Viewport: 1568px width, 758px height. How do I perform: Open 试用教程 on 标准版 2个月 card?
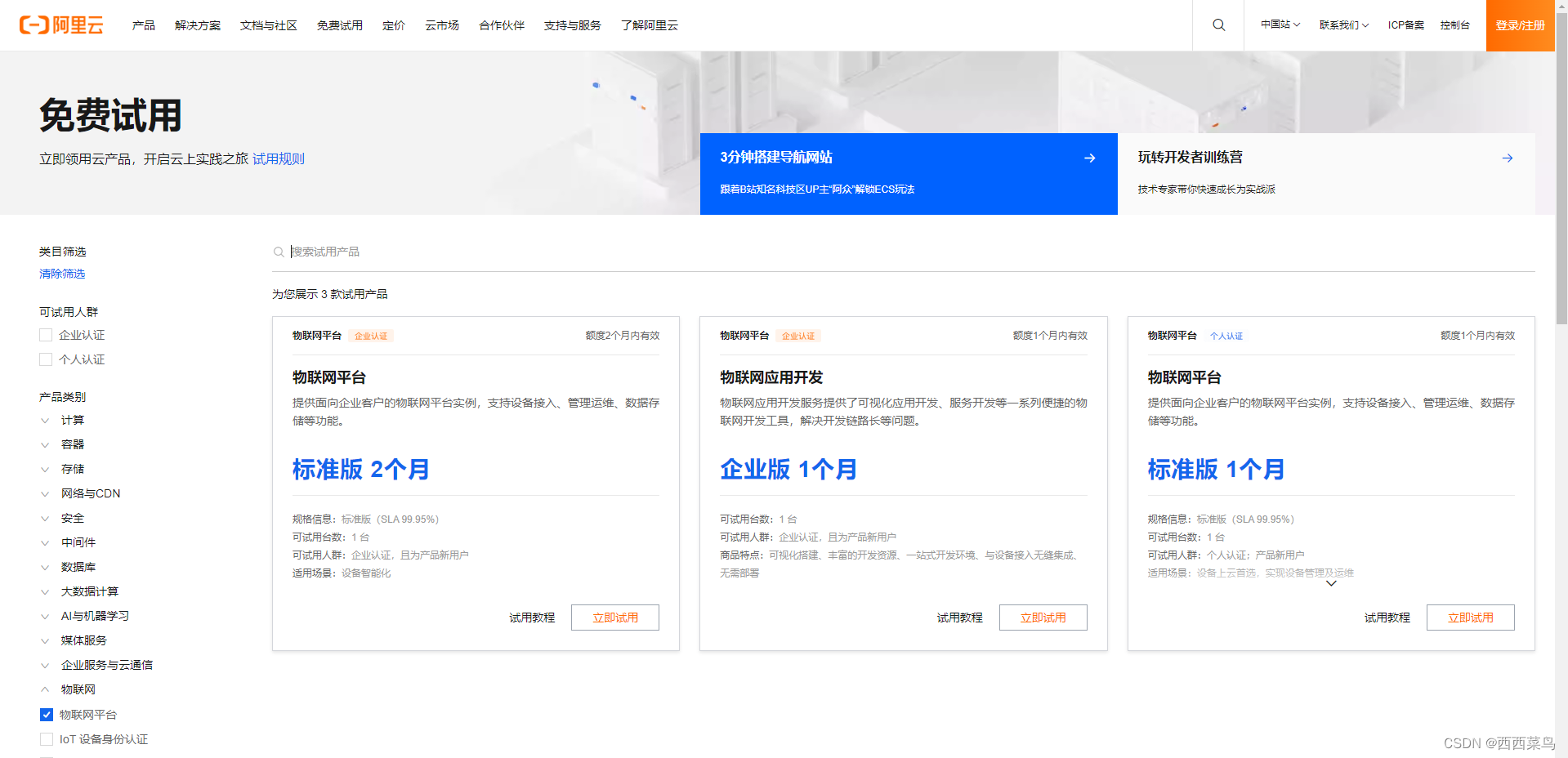tap(532, 618)
